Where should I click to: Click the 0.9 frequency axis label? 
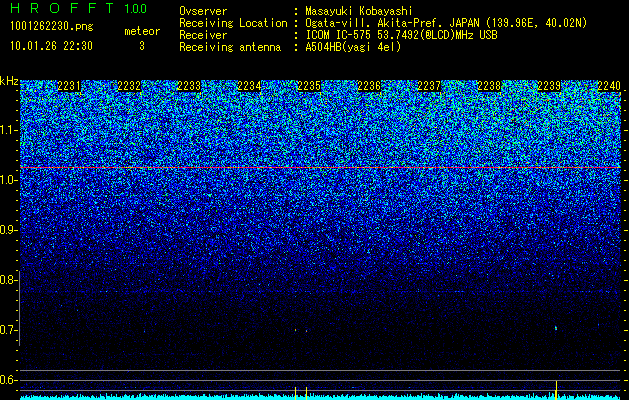click(x=9, y=230)
